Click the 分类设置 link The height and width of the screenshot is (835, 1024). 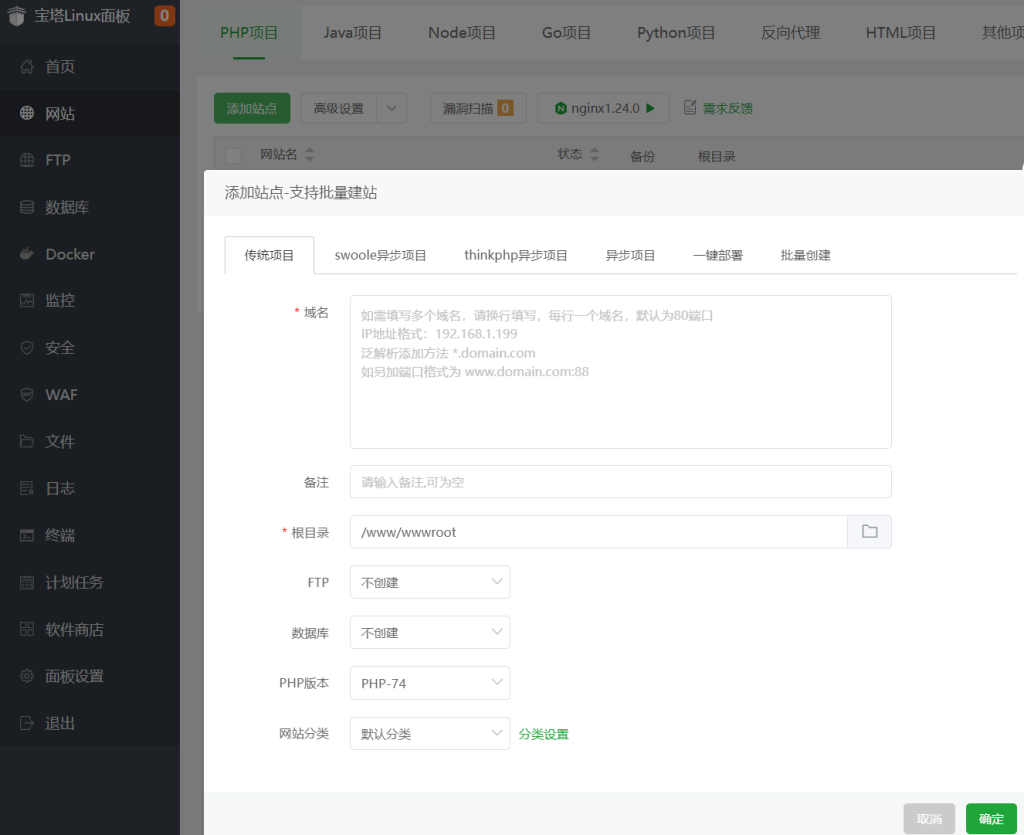(543, 734)
